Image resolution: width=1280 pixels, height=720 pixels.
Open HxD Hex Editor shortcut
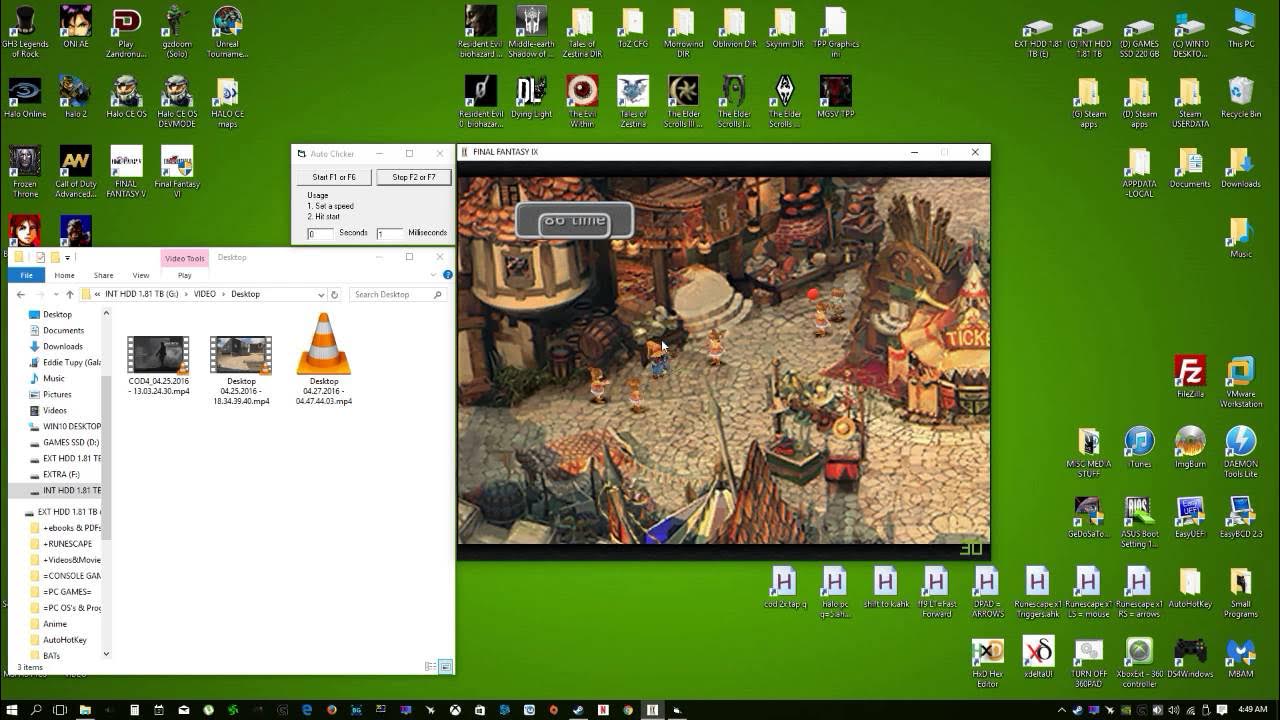tap(988, 662)
